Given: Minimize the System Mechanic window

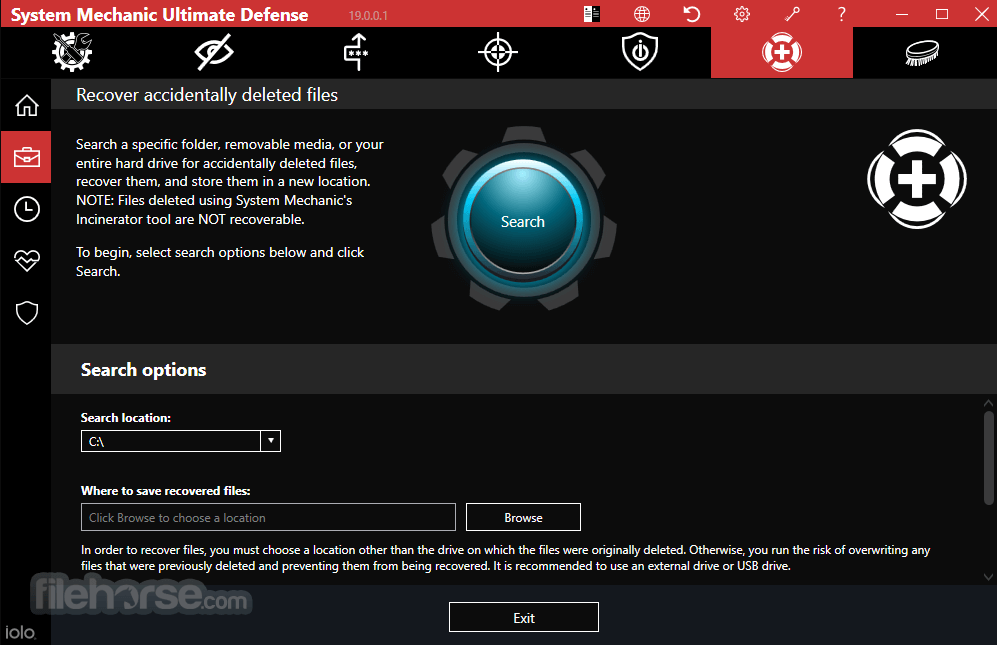Looking at the screenshot, I should click(x=902, y=14).
